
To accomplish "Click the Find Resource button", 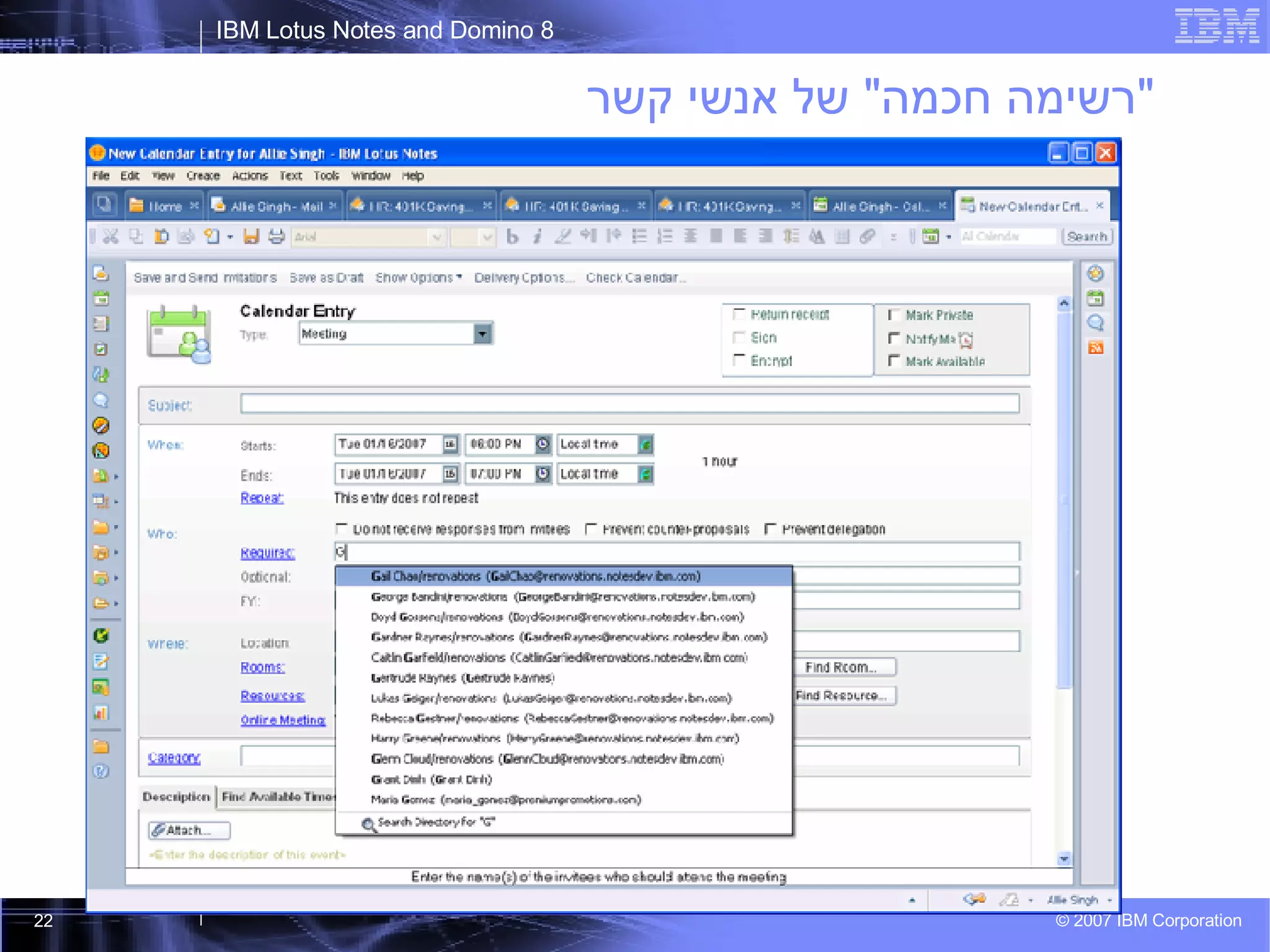I will coord(844,695).
